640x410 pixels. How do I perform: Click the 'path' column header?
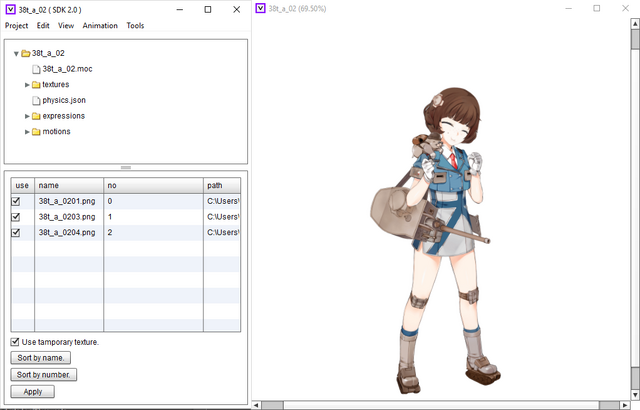click(x=222, y=186)
